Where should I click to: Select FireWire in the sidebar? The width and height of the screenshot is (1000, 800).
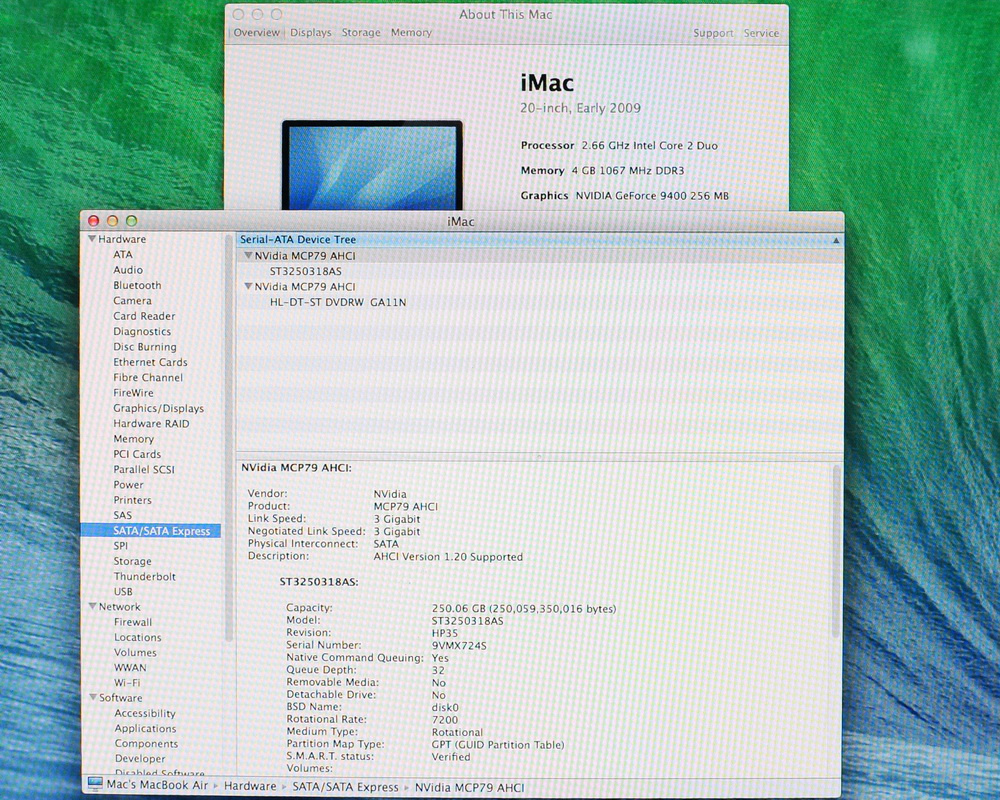pos(133,392)
